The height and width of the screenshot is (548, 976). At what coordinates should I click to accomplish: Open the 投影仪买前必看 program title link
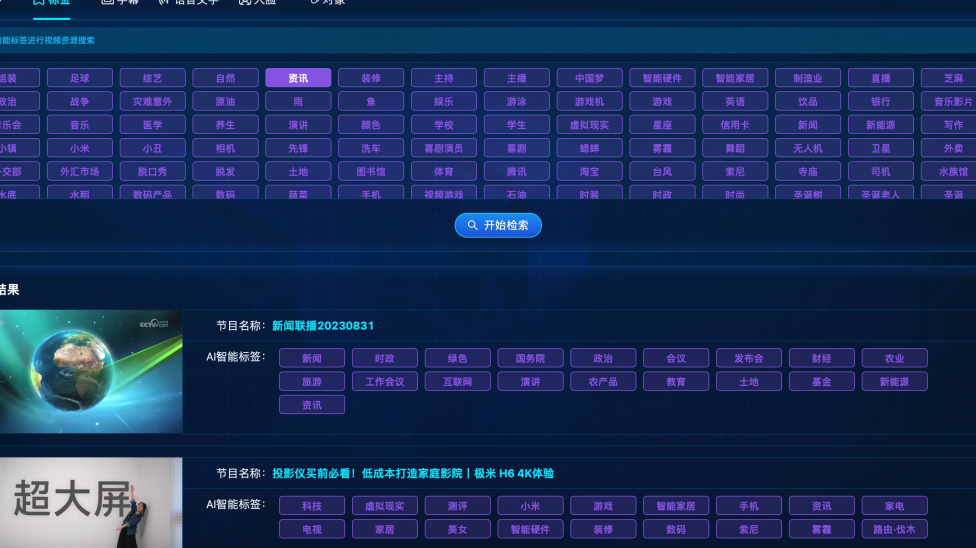coord(413,473)
